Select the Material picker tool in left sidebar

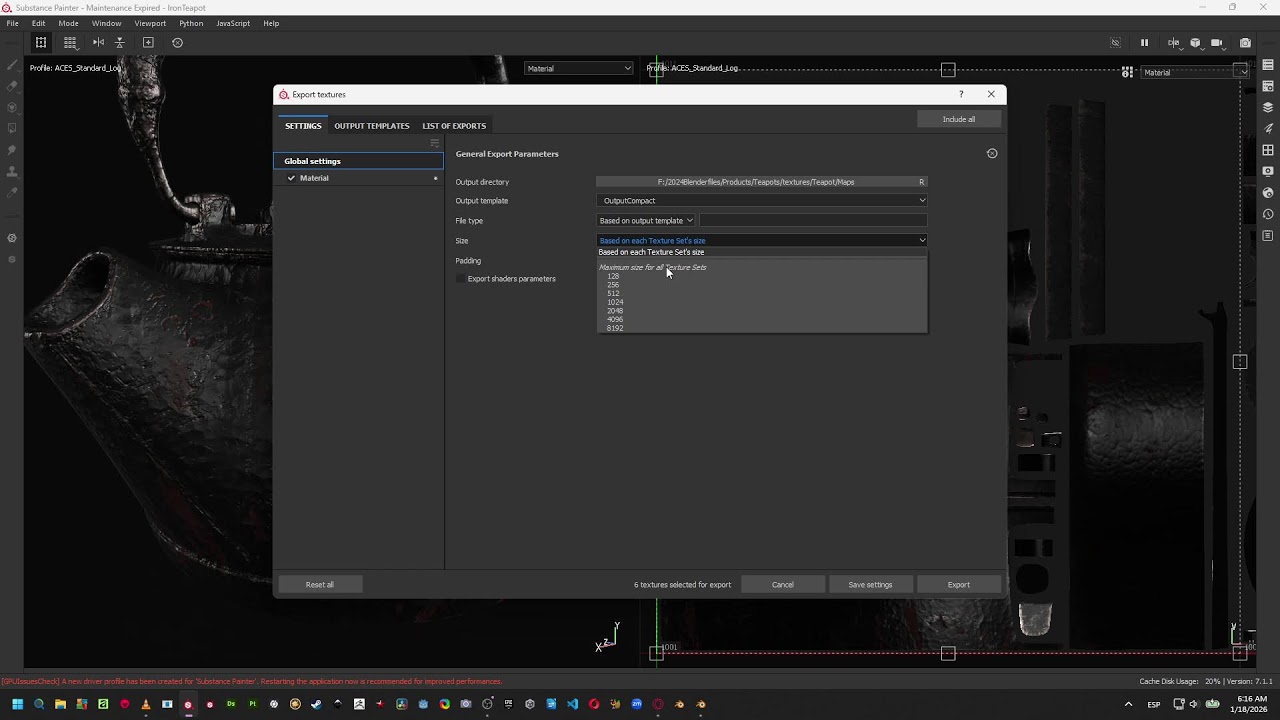12,192
